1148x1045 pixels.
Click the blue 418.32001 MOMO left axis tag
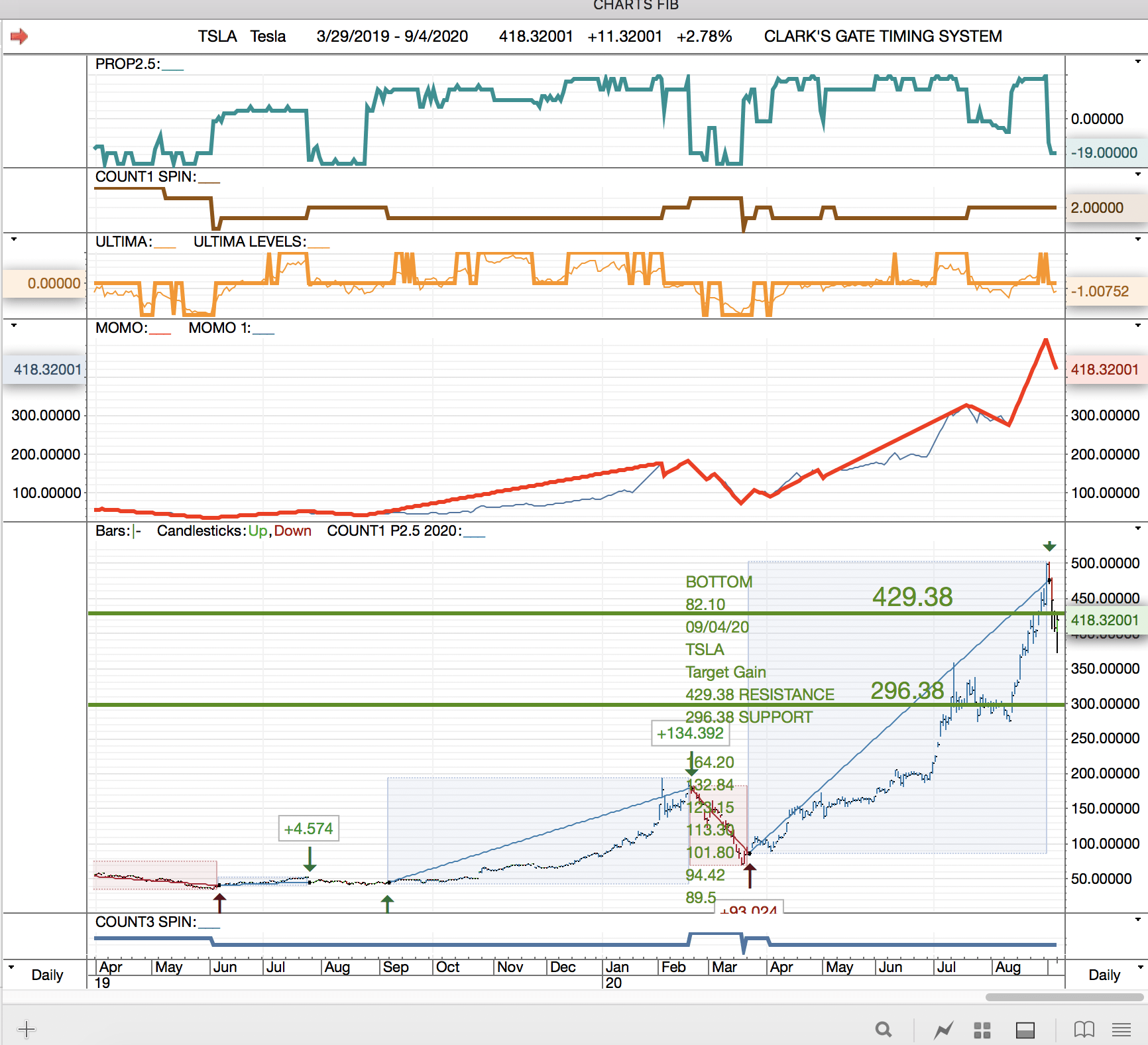pos(45,369)
